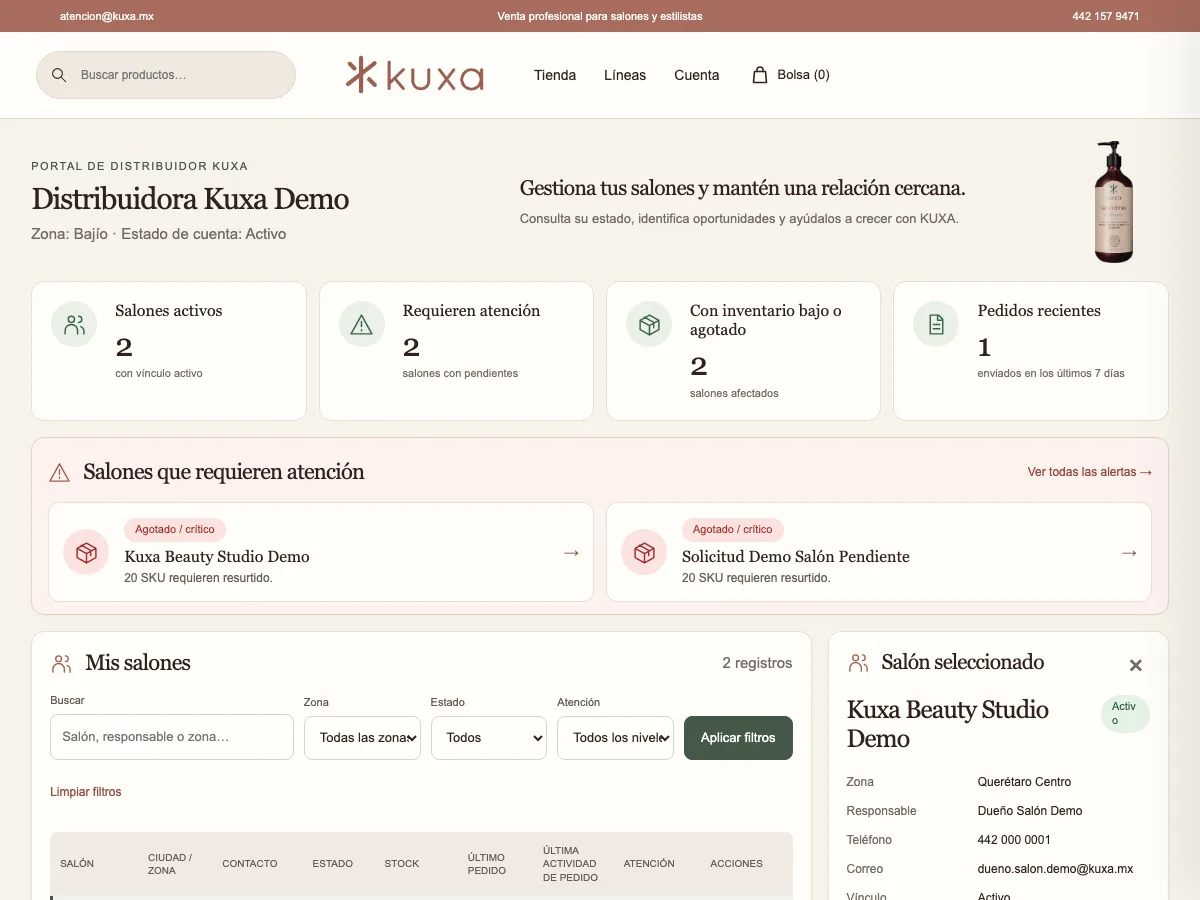The image size is (1200, 900).
Task: Focus the Buscar productos search field
Action: [x=166, y=75]
